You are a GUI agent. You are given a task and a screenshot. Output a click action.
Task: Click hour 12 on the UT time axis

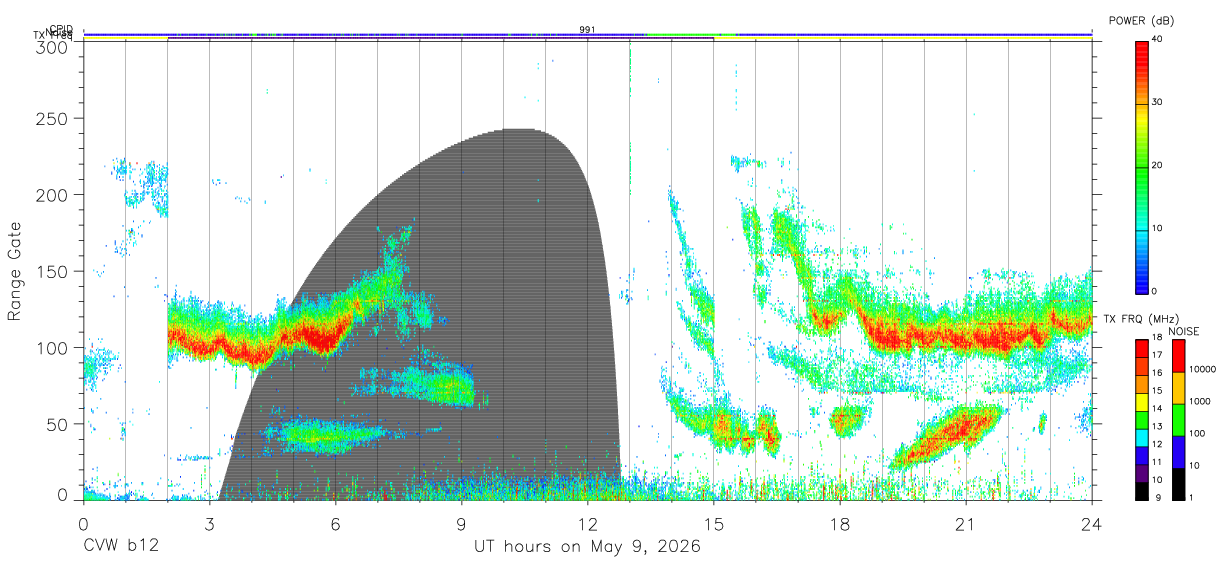(x=587, y=524)
